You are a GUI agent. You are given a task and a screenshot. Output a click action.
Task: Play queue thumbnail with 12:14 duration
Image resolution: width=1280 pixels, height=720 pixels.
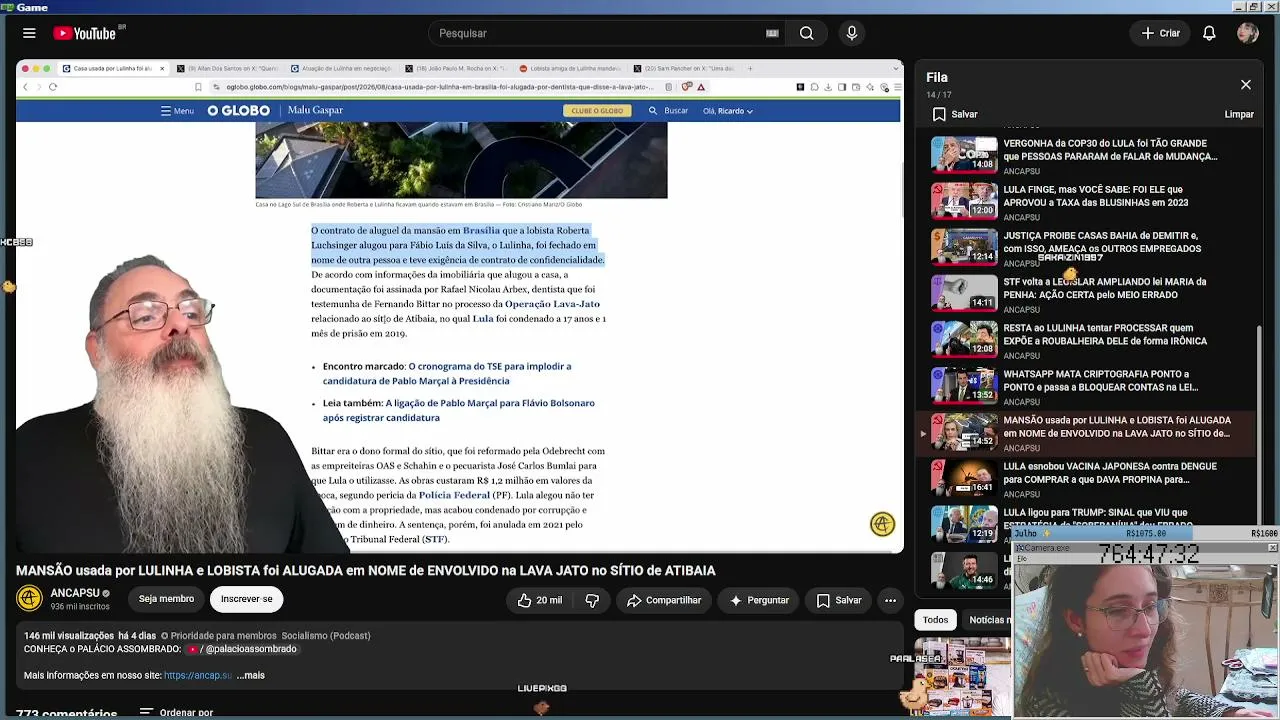964,247
